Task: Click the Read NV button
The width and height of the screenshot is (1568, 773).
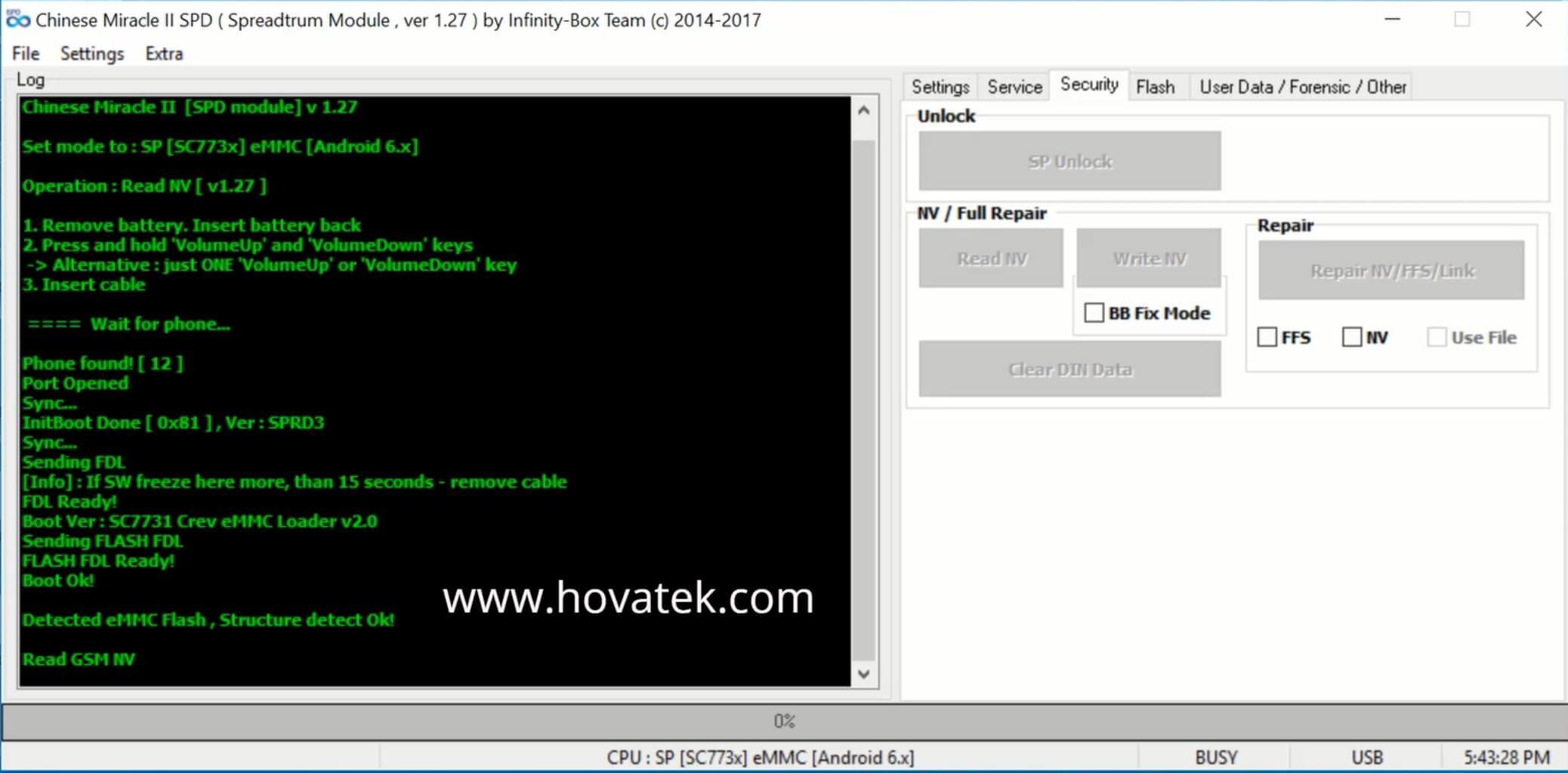Action: (991, 258)
